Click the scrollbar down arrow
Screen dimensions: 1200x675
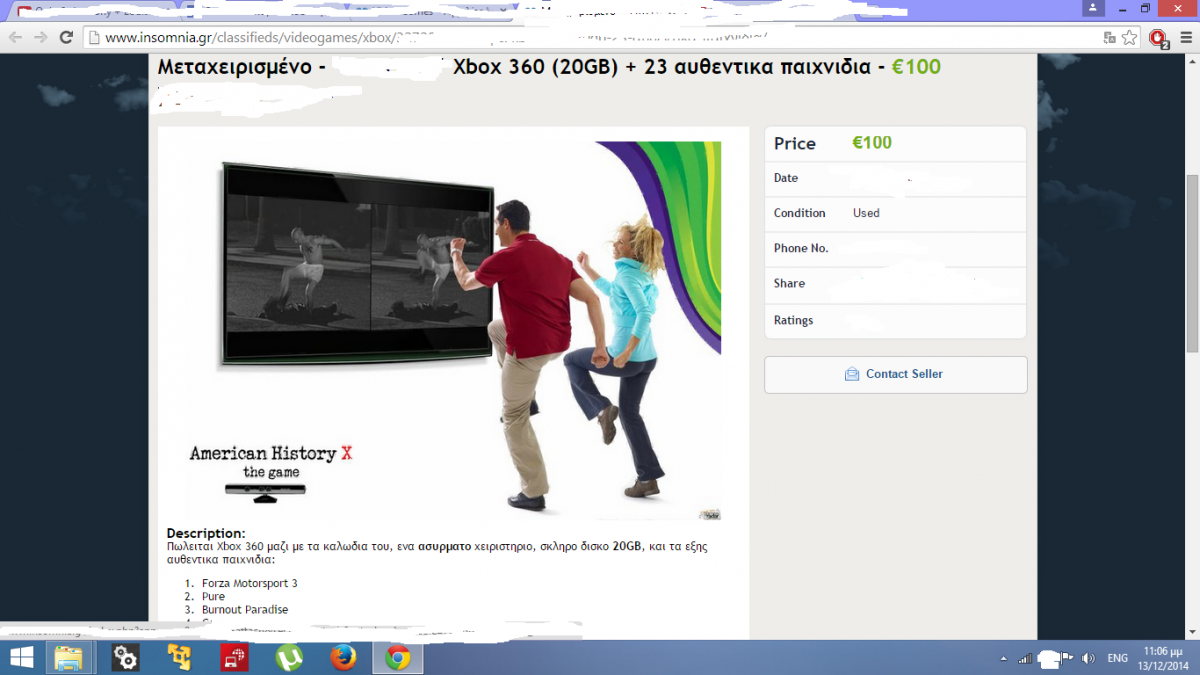pyautogui.click(x=1192, y=633)
